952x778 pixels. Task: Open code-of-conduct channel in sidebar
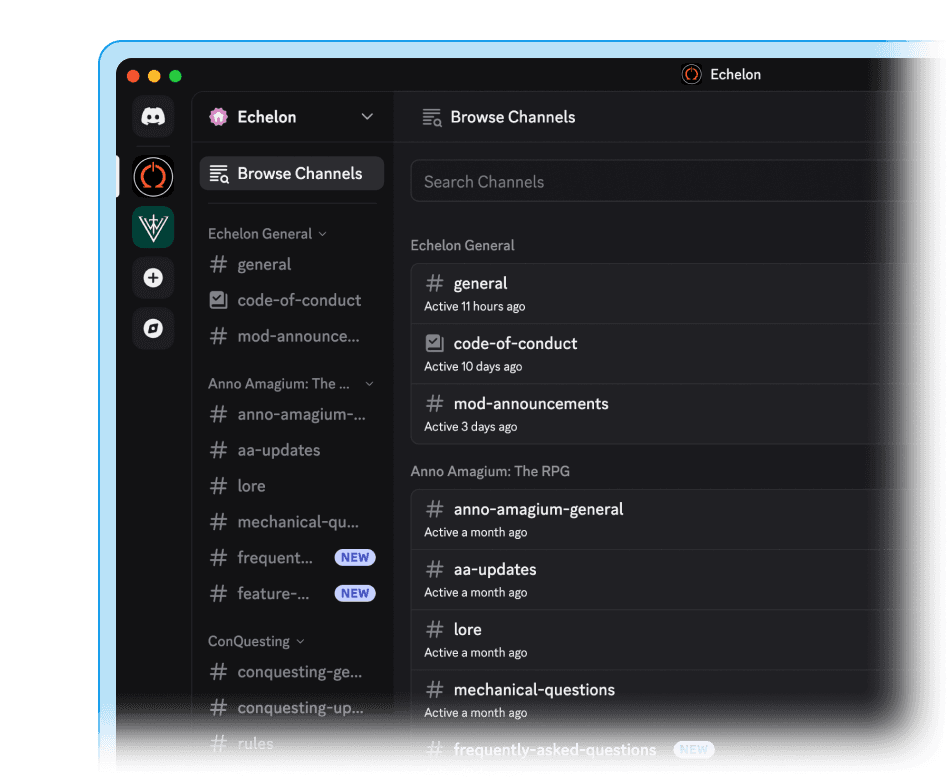292,300
